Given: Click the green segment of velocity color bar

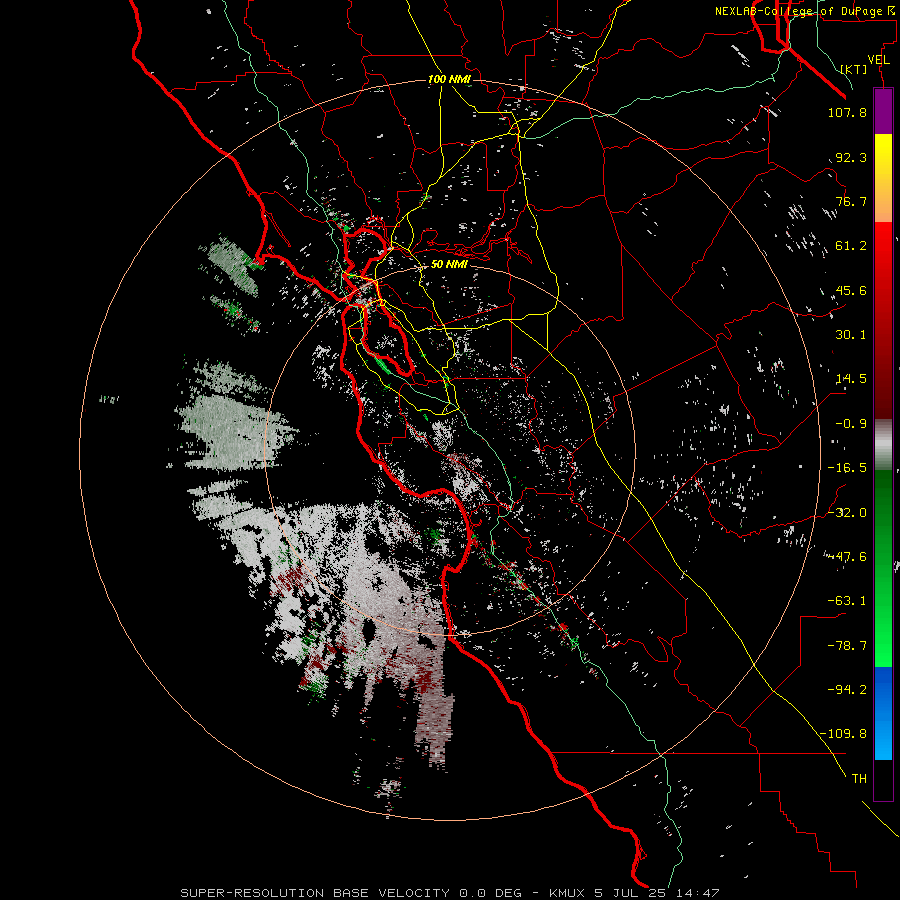Looking at the screenshot, I should (x=883, y=568).
